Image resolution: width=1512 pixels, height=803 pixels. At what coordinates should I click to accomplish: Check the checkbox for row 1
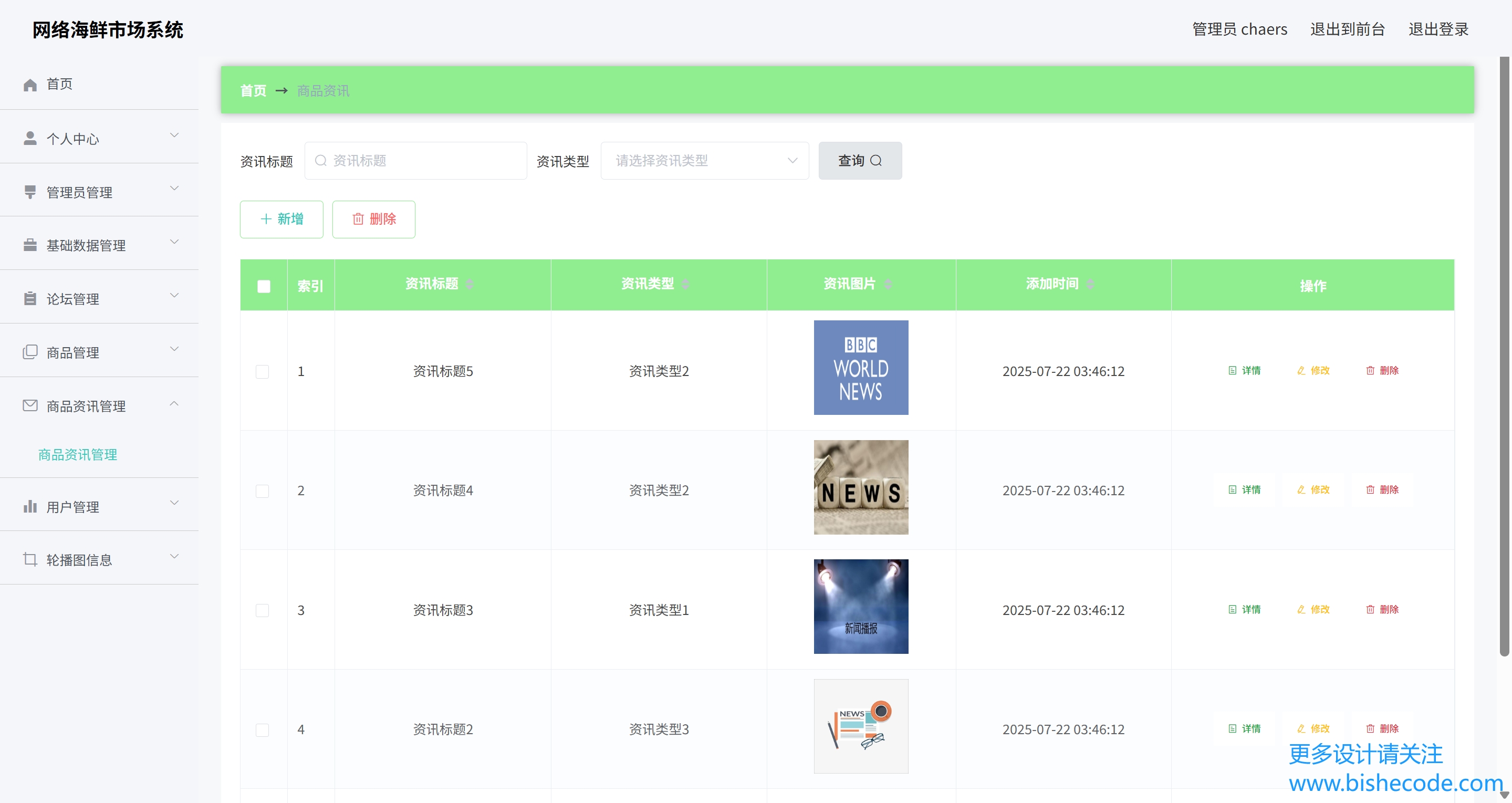(x=263, y=371)
